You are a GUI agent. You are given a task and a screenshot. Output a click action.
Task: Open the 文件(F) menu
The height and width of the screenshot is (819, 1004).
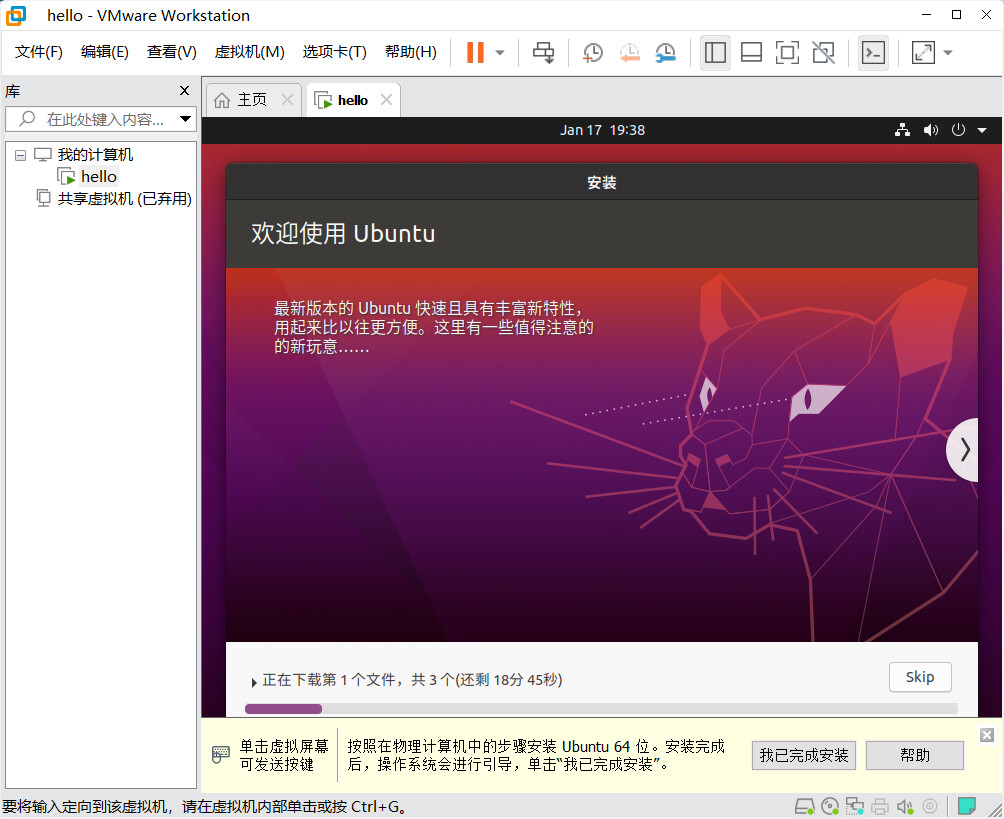coord(38,52)
